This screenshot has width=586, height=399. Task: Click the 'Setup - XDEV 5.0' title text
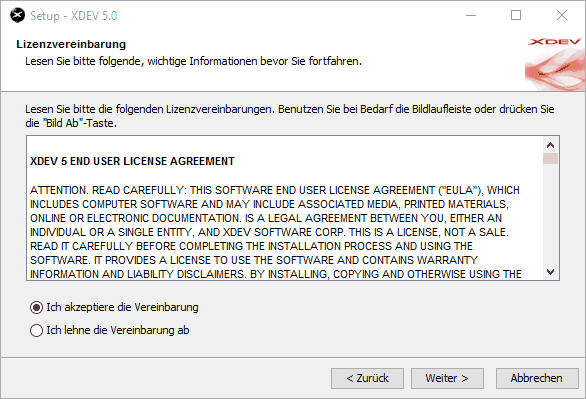click(x=74, y=16)
